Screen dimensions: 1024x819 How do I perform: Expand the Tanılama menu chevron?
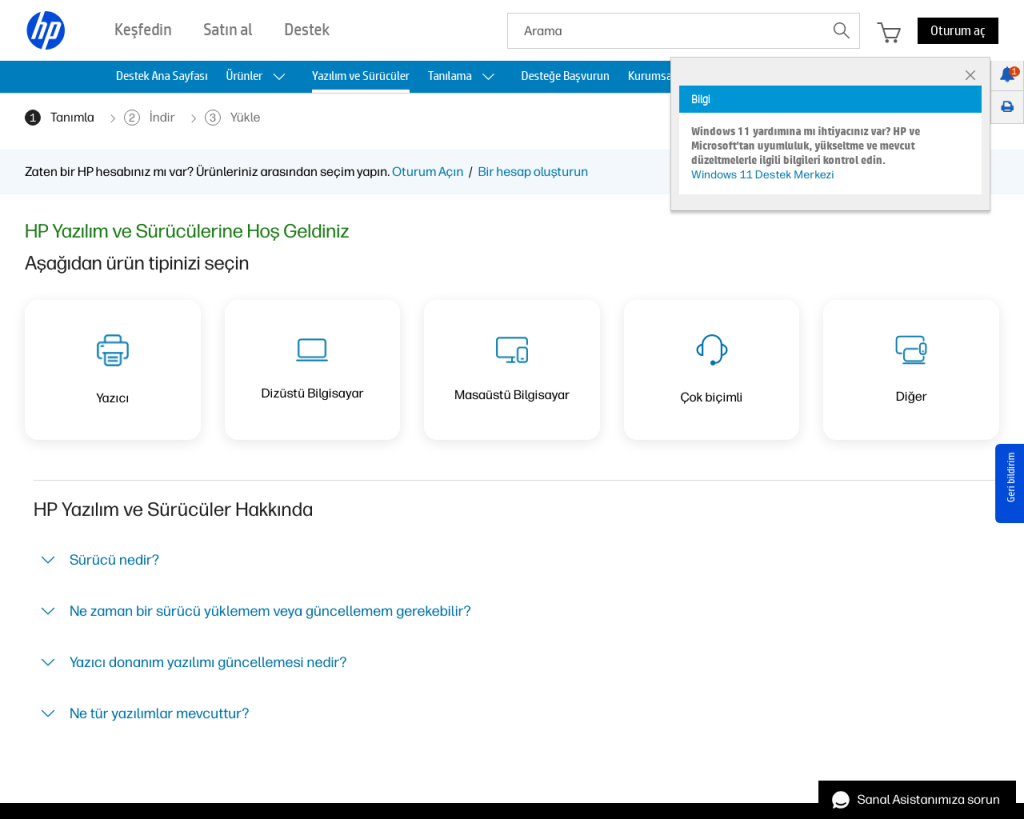point(488,76)
